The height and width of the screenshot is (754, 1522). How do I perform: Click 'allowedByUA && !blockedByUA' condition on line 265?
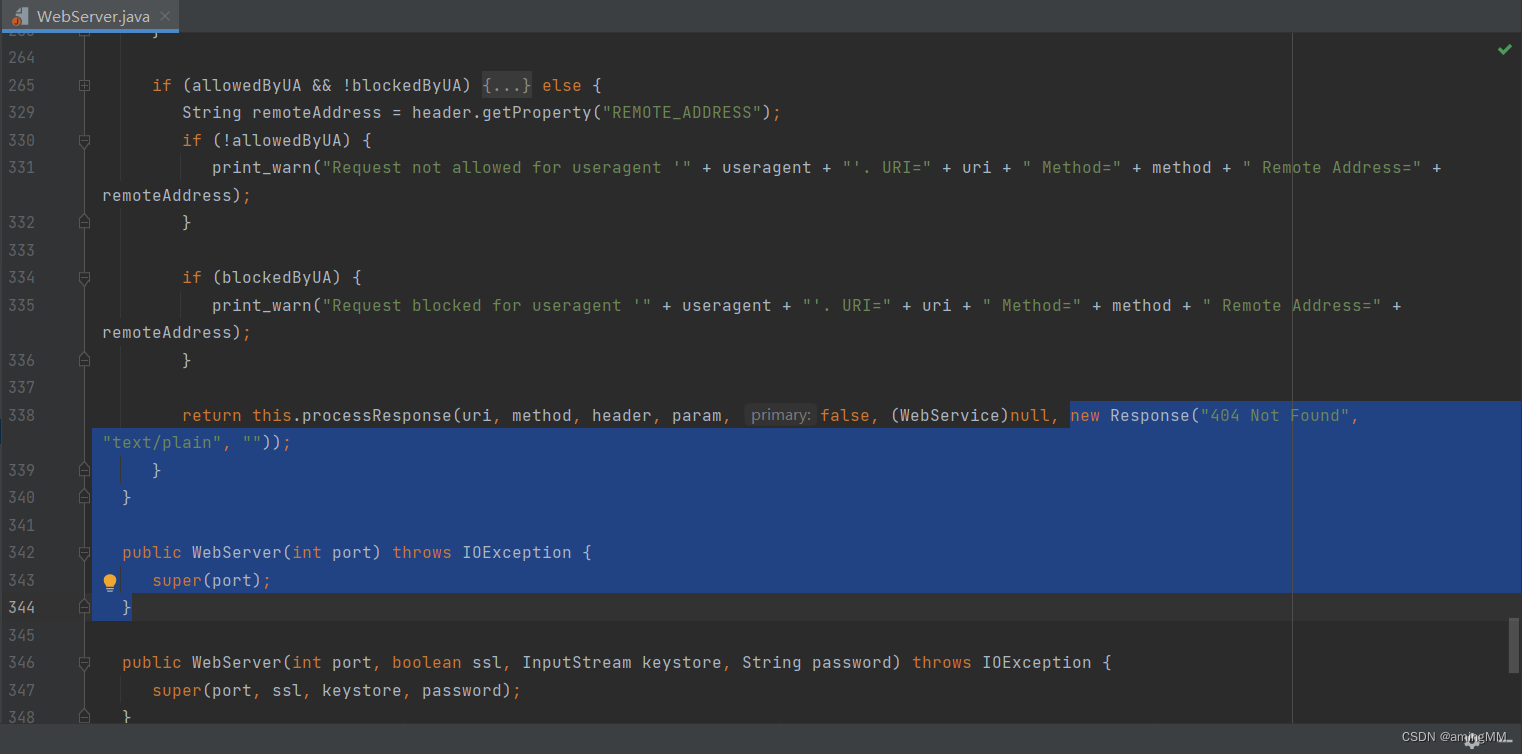click(327, 85)
